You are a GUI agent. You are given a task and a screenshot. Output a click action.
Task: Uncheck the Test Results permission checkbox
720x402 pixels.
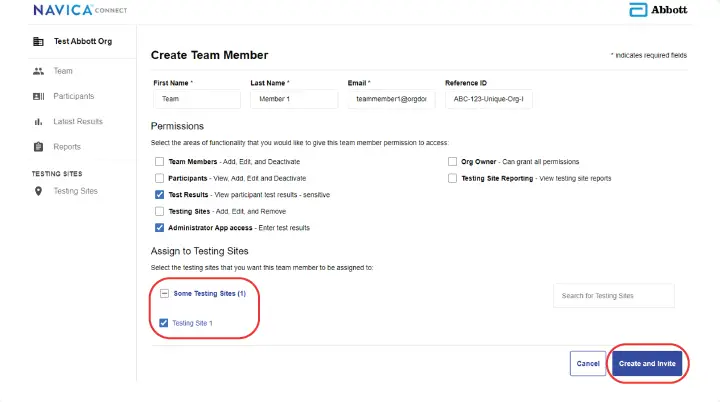(x=160, y=194)
